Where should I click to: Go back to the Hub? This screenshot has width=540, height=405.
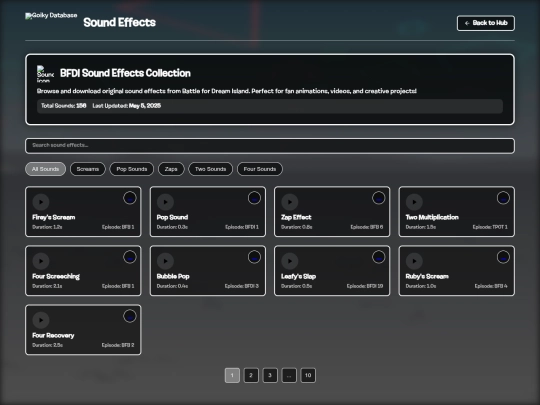tap(486, 23)
